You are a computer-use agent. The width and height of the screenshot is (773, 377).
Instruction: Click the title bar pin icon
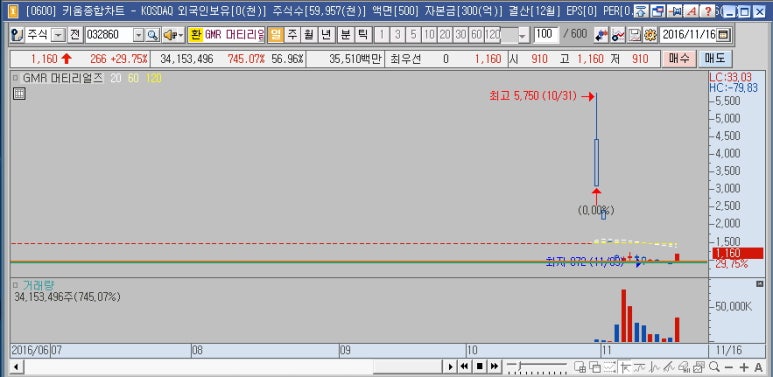[676, 11]
